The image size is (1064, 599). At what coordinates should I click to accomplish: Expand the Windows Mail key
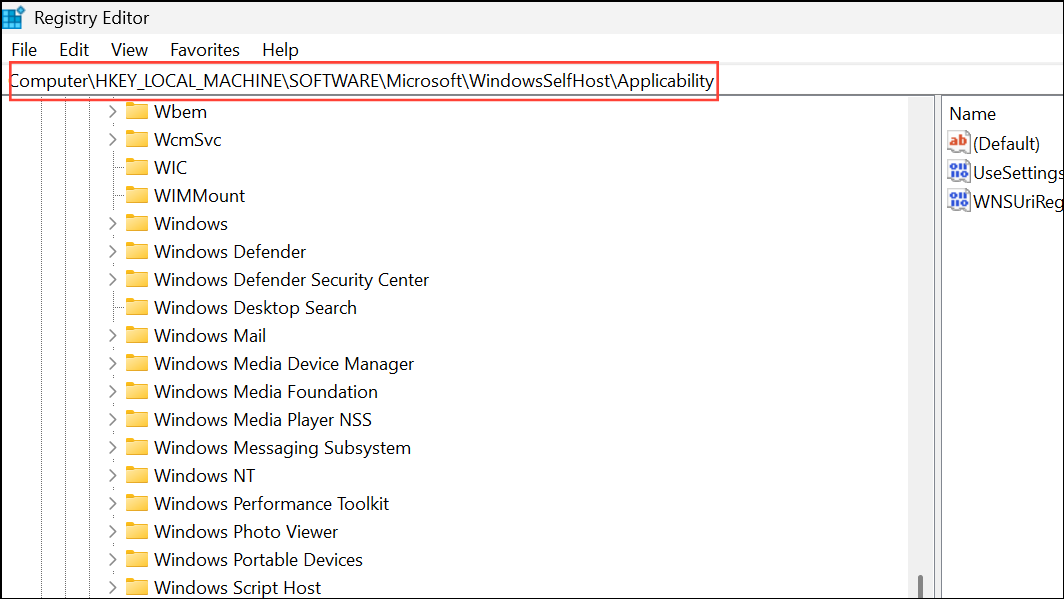click(113, 335)
